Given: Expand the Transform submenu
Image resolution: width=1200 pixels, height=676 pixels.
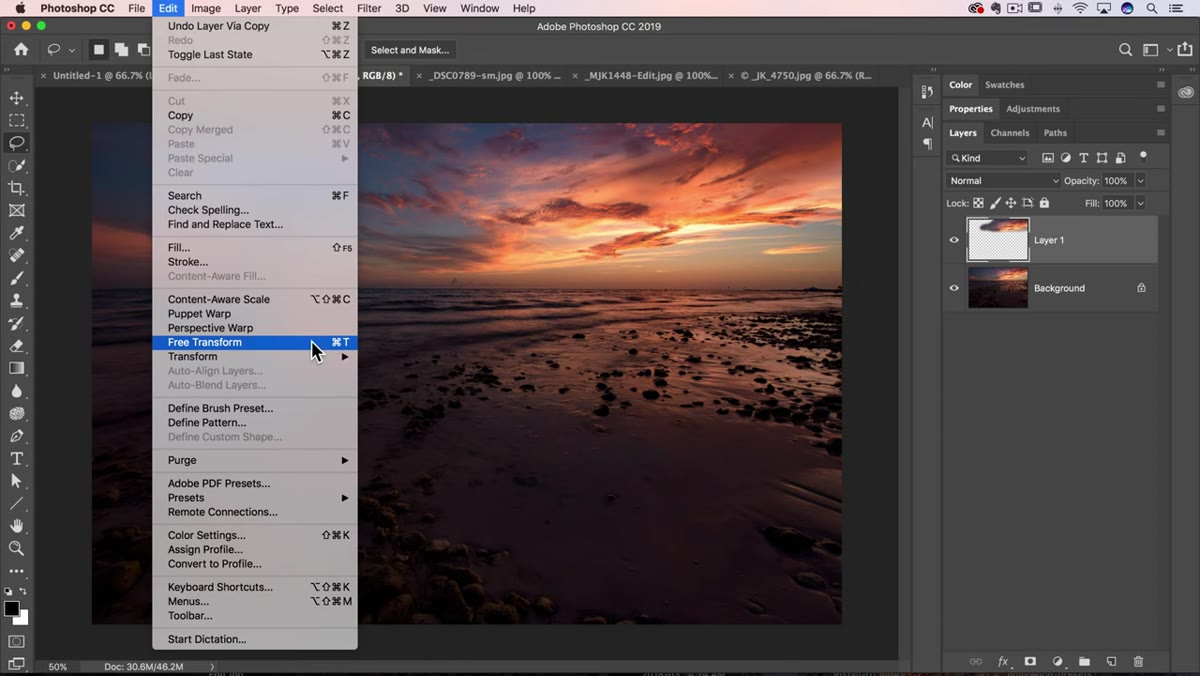Looking at the screenshot, I should click(x=255, y=357).
